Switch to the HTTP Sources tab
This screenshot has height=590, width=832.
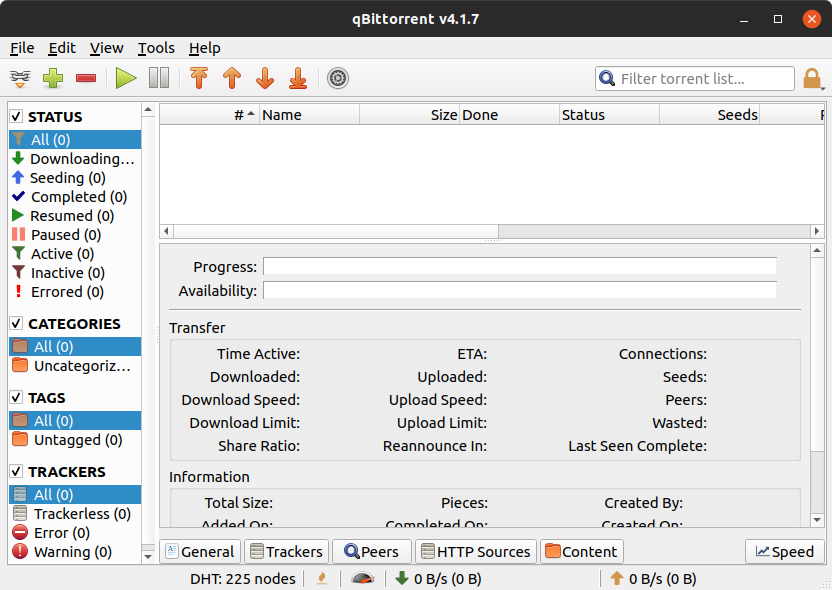point(476,552)
